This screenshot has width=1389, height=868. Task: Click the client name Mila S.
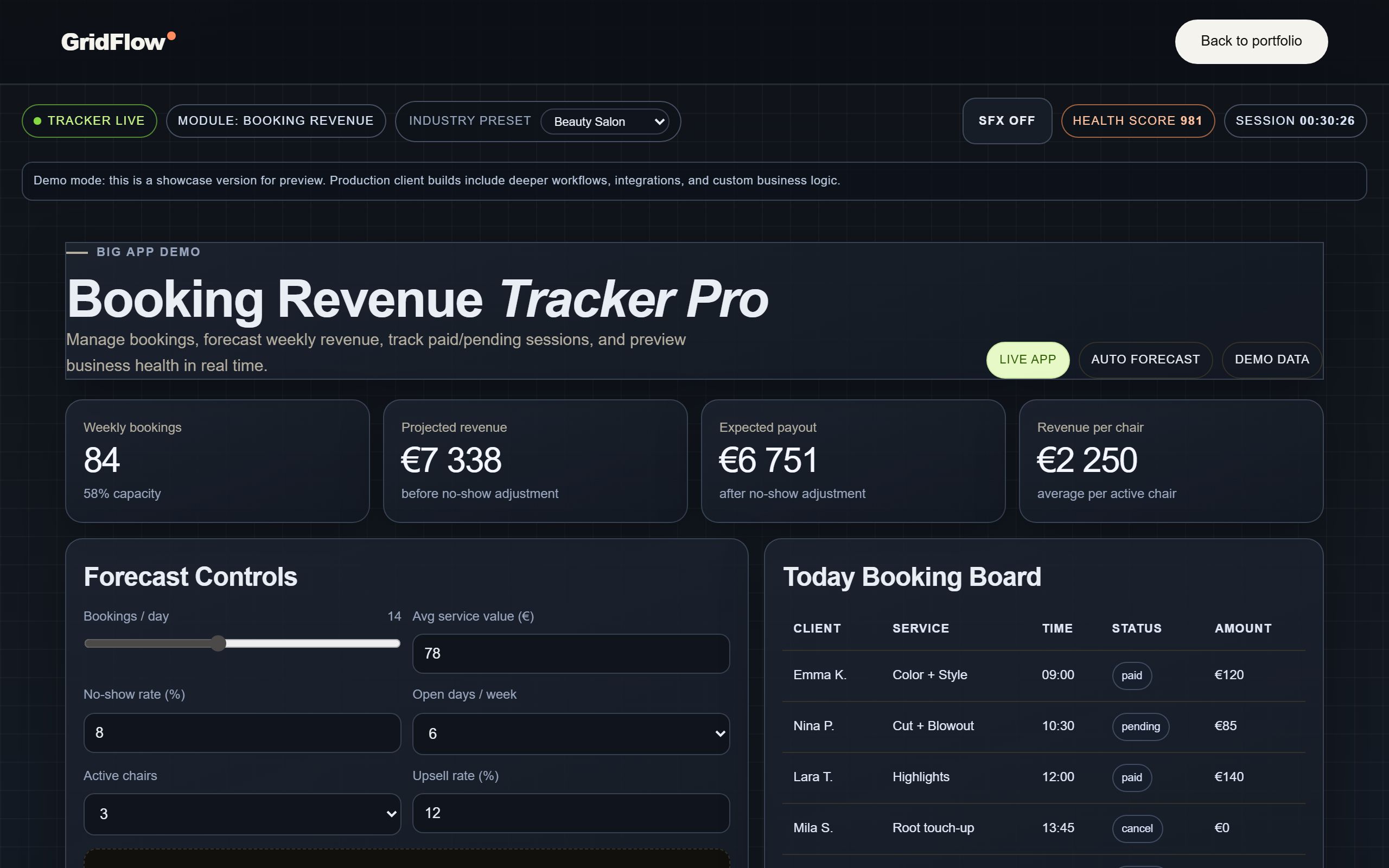coord(813,828)
